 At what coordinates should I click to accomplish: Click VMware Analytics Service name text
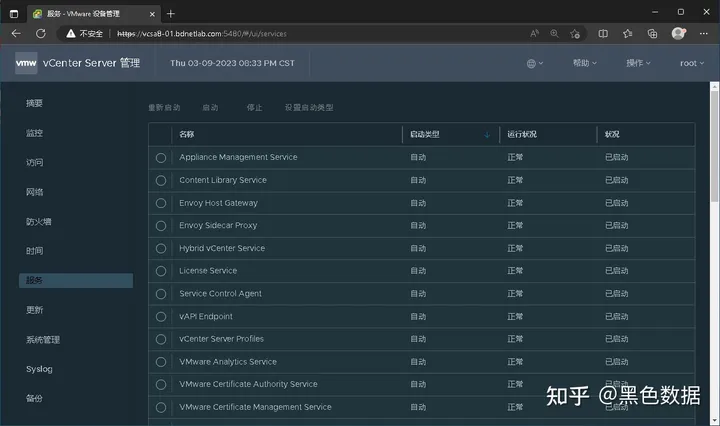pyautogui.click(x=228, y=362)
